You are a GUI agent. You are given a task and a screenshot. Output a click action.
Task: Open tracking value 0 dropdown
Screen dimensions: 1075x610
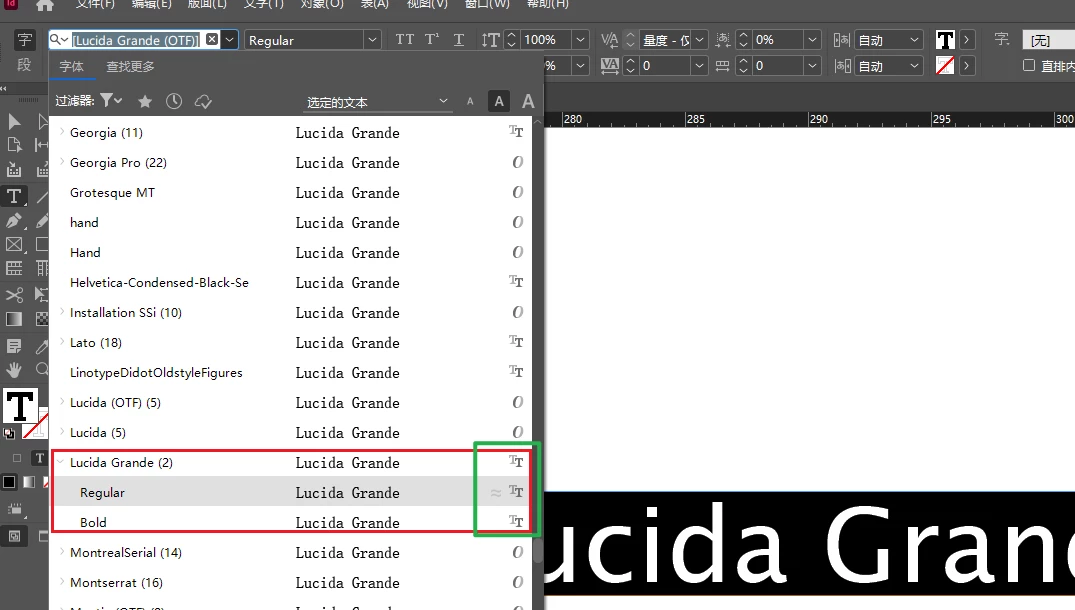coord(699,66)
